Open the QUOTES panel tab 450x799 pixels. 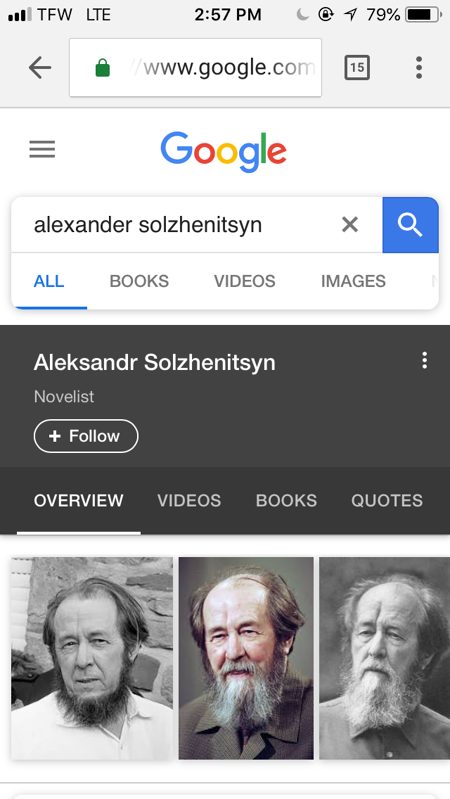tap(387, 500)
